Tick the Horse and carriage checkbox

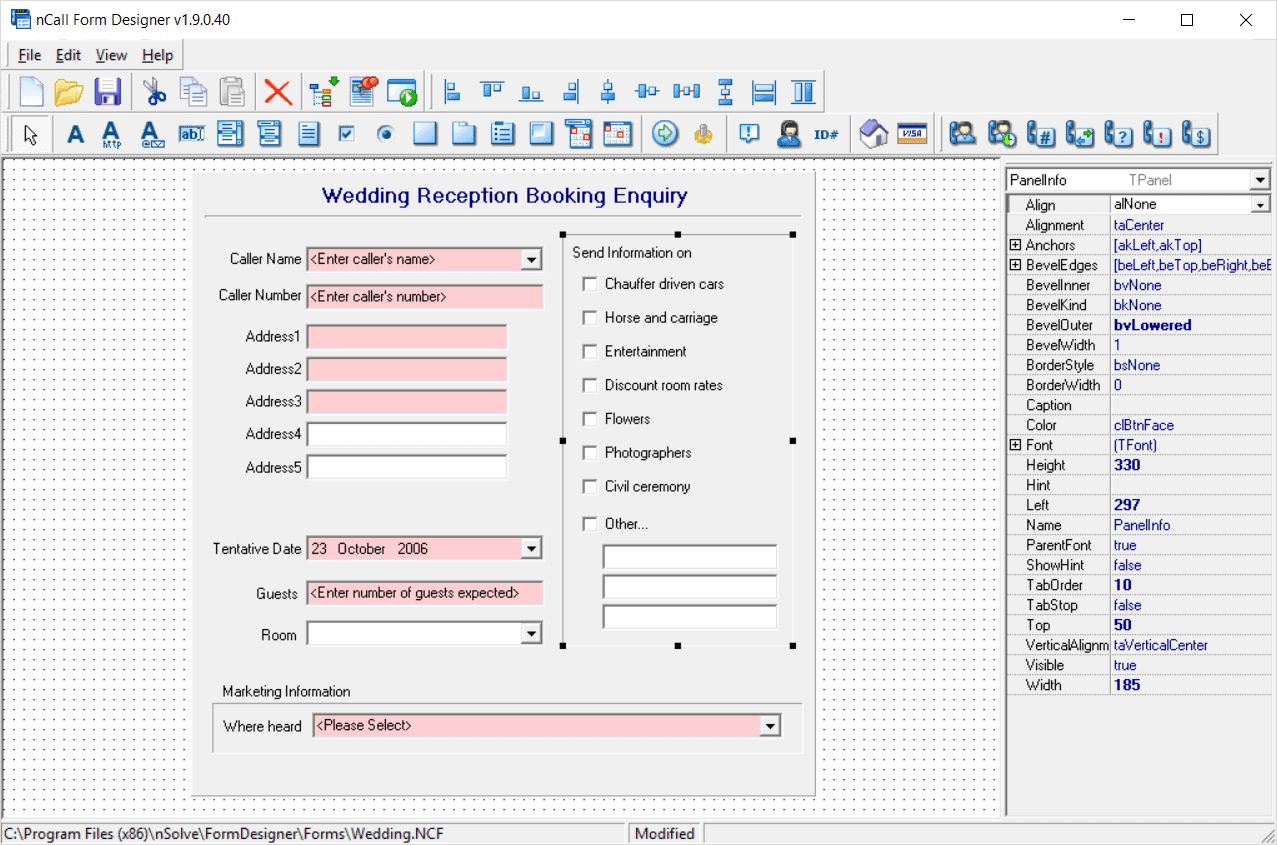pos(590,318)
